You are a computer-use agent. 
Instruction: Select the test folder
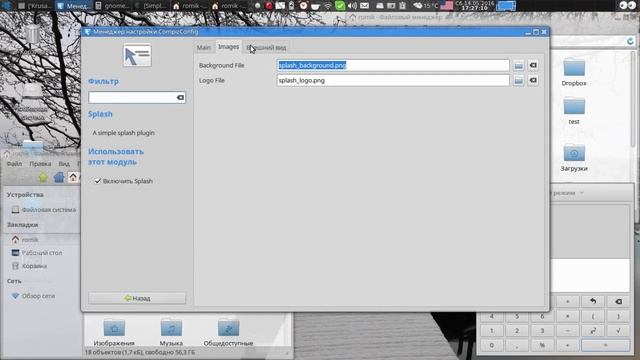[574, 111]
